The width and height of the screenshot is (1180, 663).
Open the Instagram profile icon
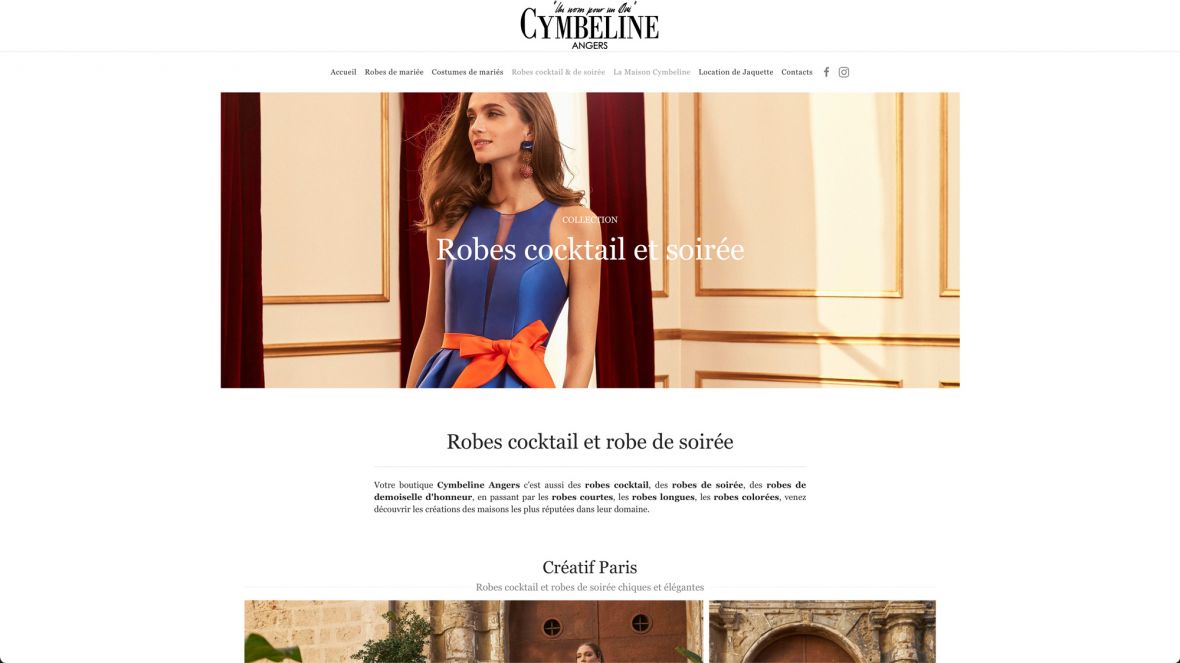pos(844,72)
